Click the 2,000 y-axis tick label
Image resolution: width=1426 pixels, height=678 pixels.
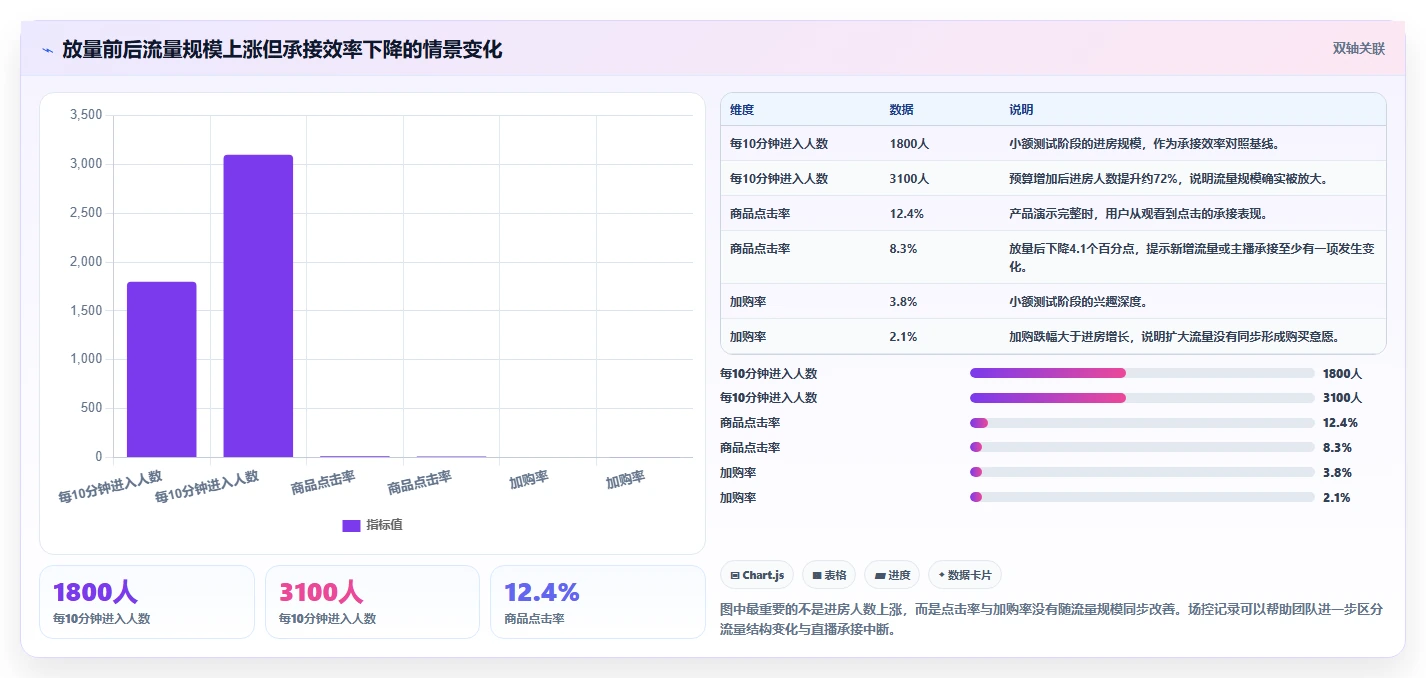(86, 262)
